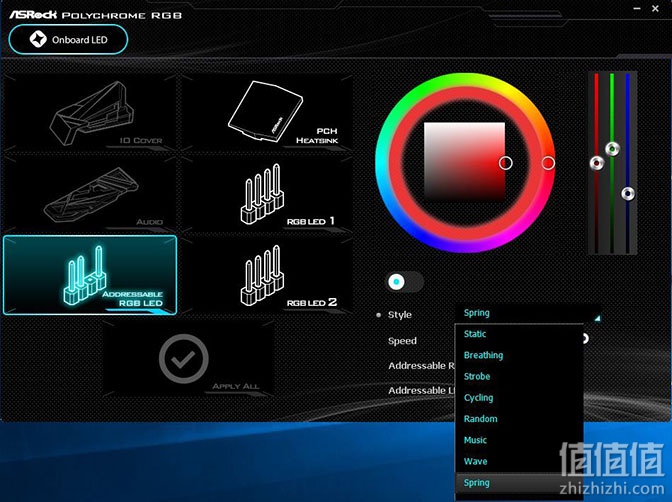Screen dimensions: 672x502
Task: Select the Addressable RGB LED header
Action: pyautogui.click(x=90, y=275)
